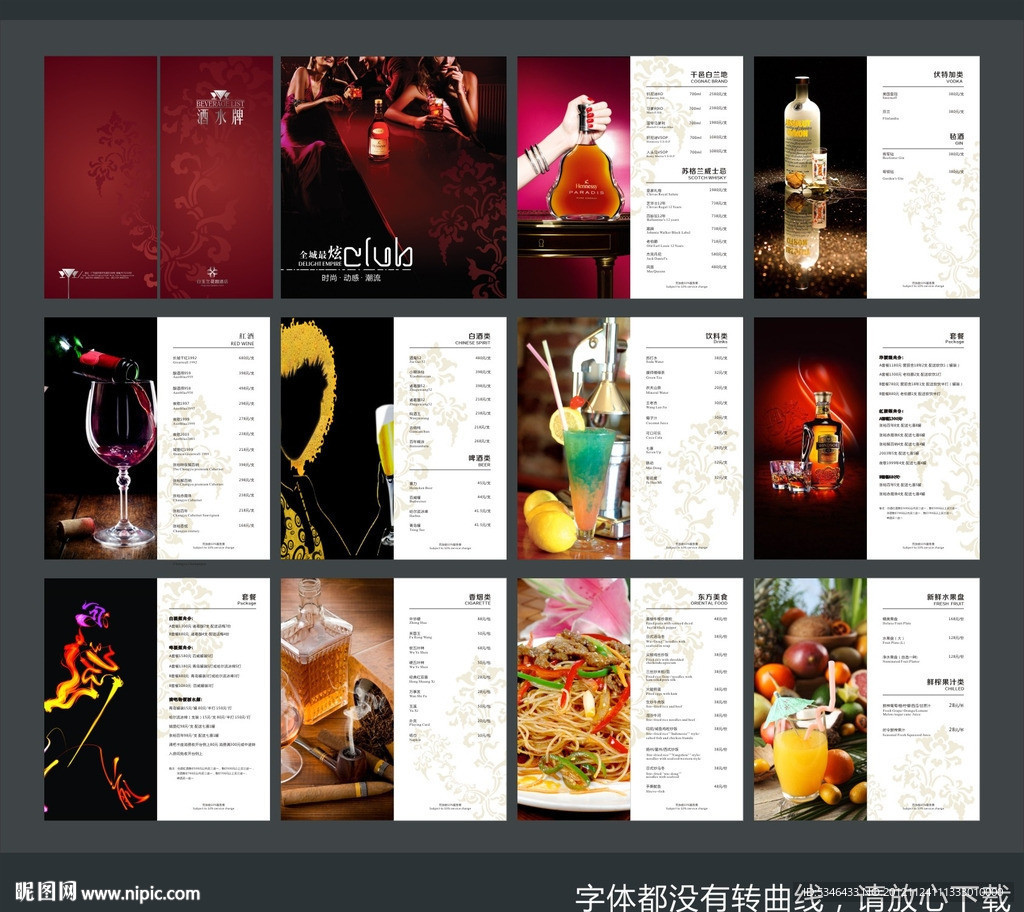1024x912 pixels.
Task: Click the 啤酒类 Beer heading
Action: pyautogui.click(x=479, y=461)
